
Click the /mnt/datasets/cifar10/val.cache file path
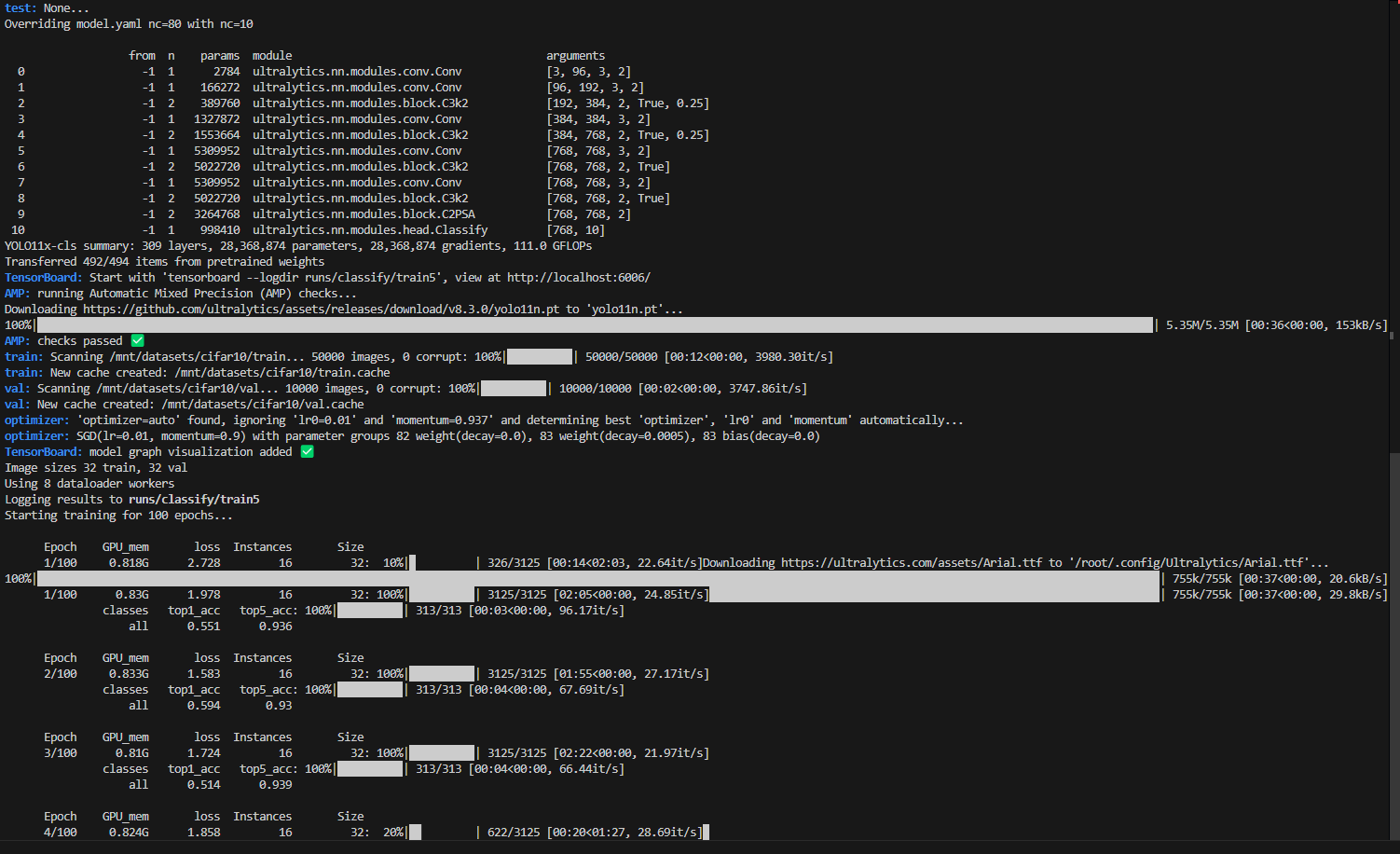tap(262, 405)
